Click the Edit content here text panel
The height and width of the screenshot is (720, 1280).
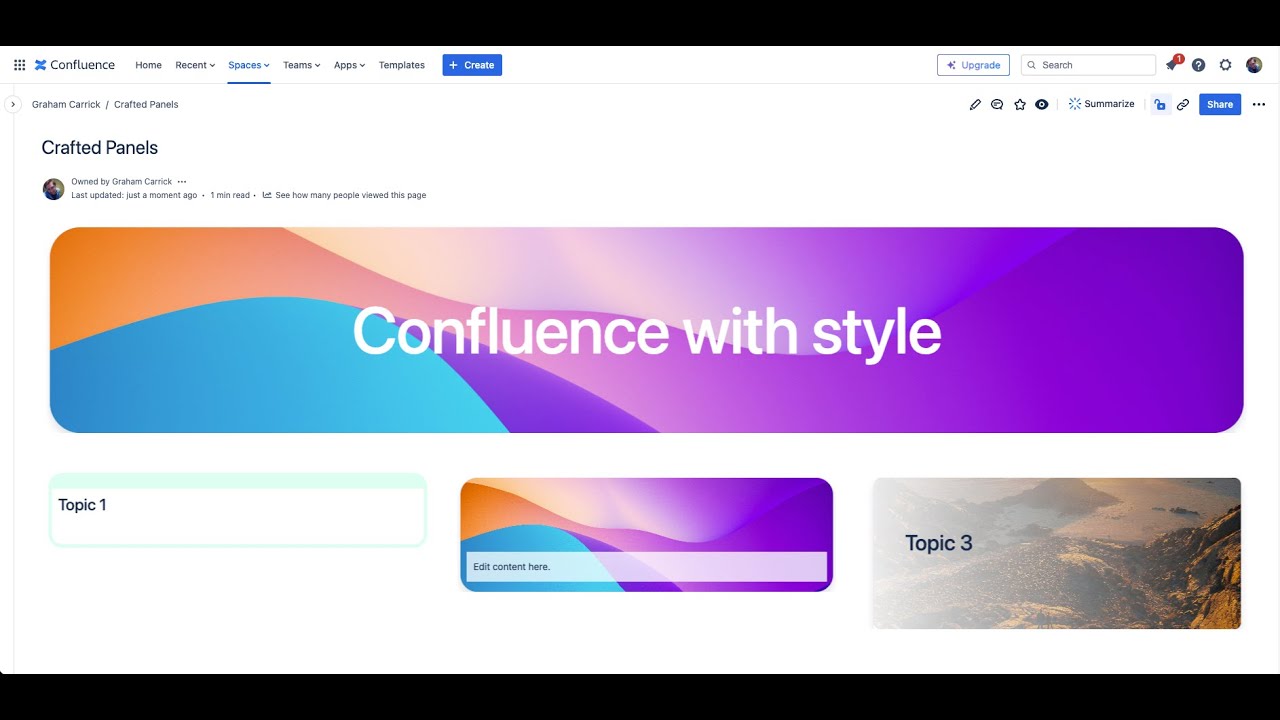click(x=646, y=567)
